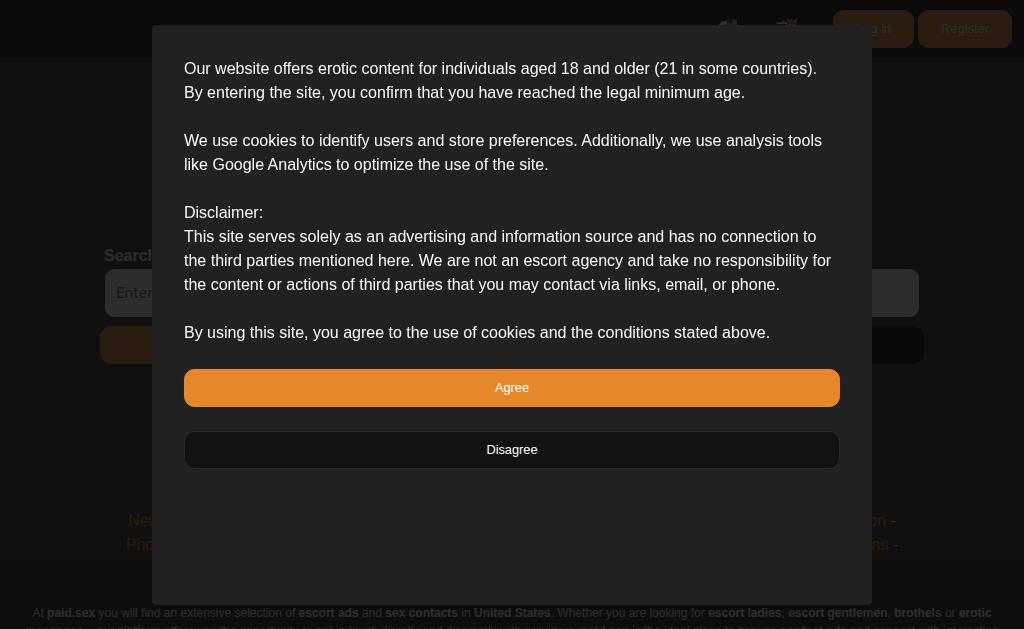Open the link starting with 'Pho' at left
1024x629 pixels.
(138, 545)
